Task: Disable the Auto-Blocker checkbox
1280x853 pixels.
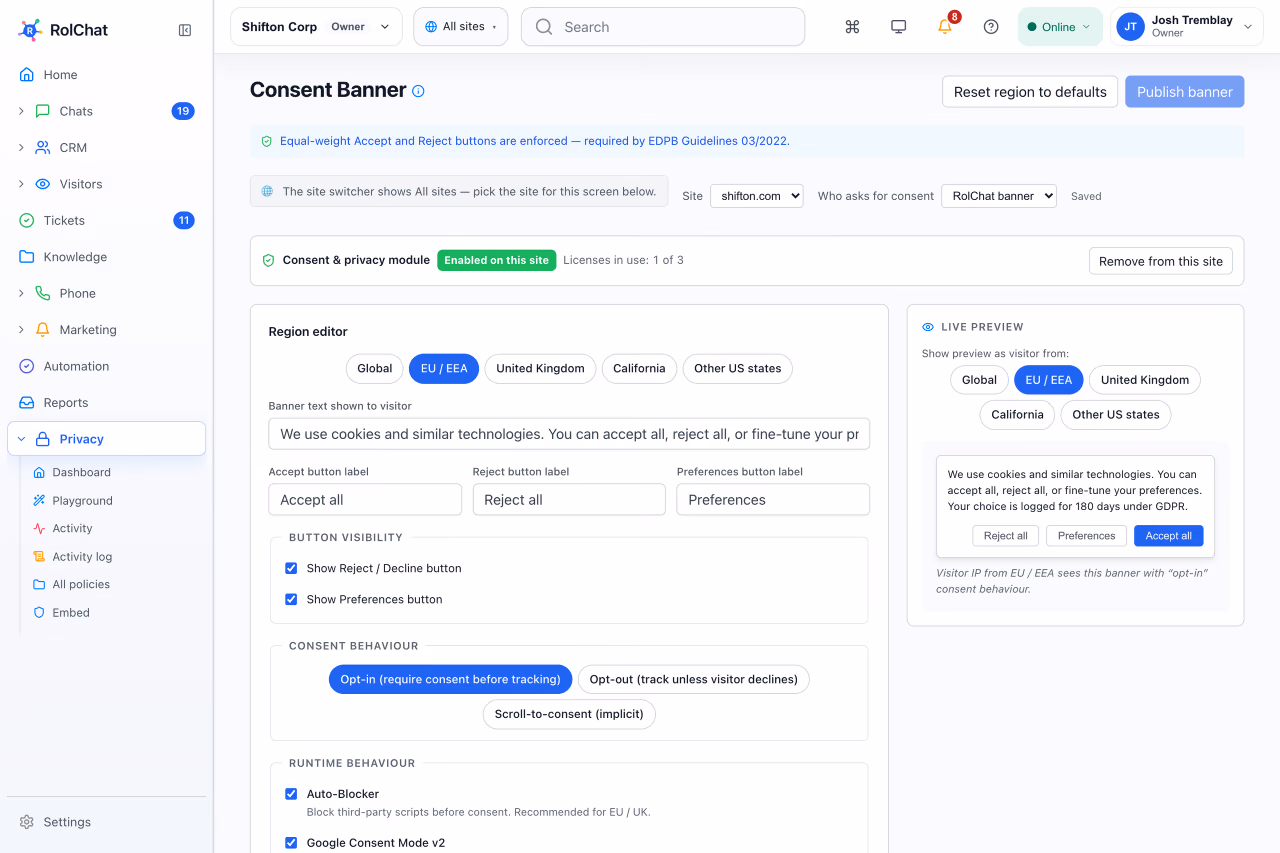Action: pos(291,794)
